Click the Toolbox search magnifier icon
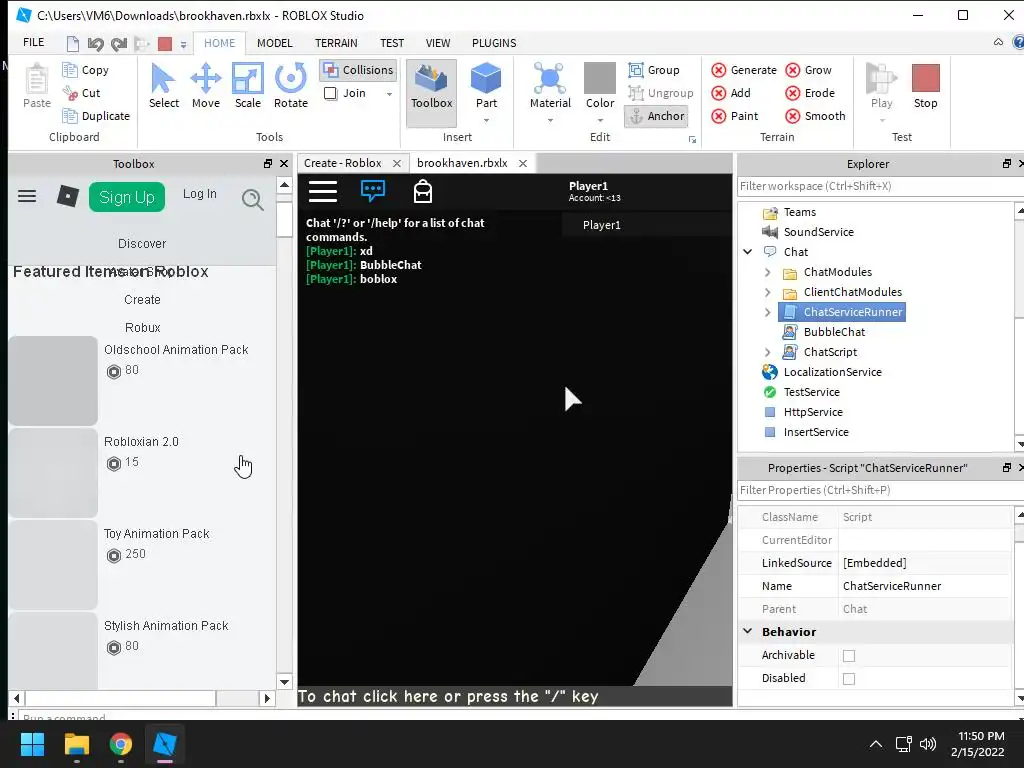The width and height of the screenshot is (1024, 768). (x=253, y=199)
